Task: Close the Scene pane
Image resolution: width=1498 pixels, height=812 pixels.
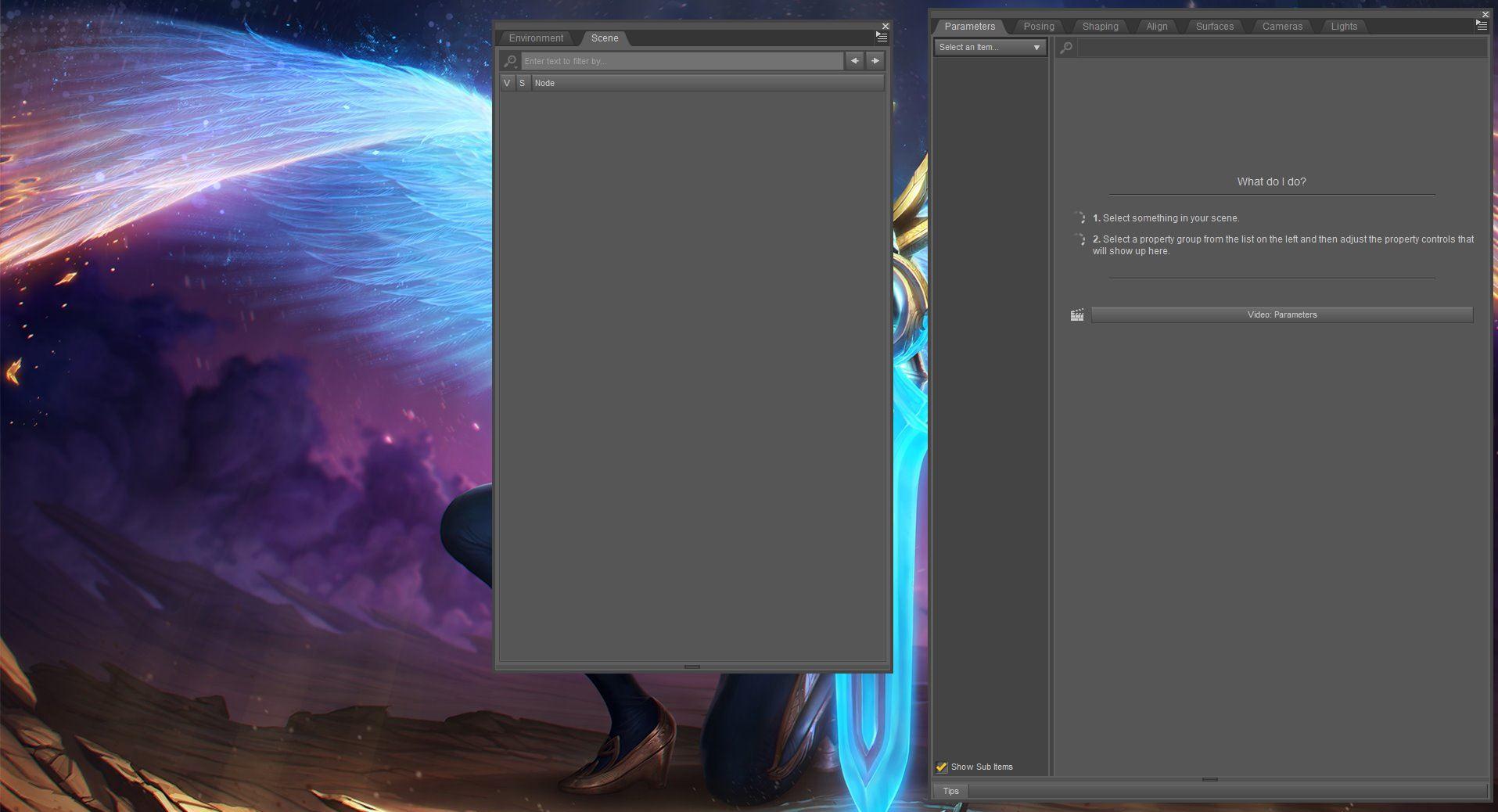Action: coord(886,26)
